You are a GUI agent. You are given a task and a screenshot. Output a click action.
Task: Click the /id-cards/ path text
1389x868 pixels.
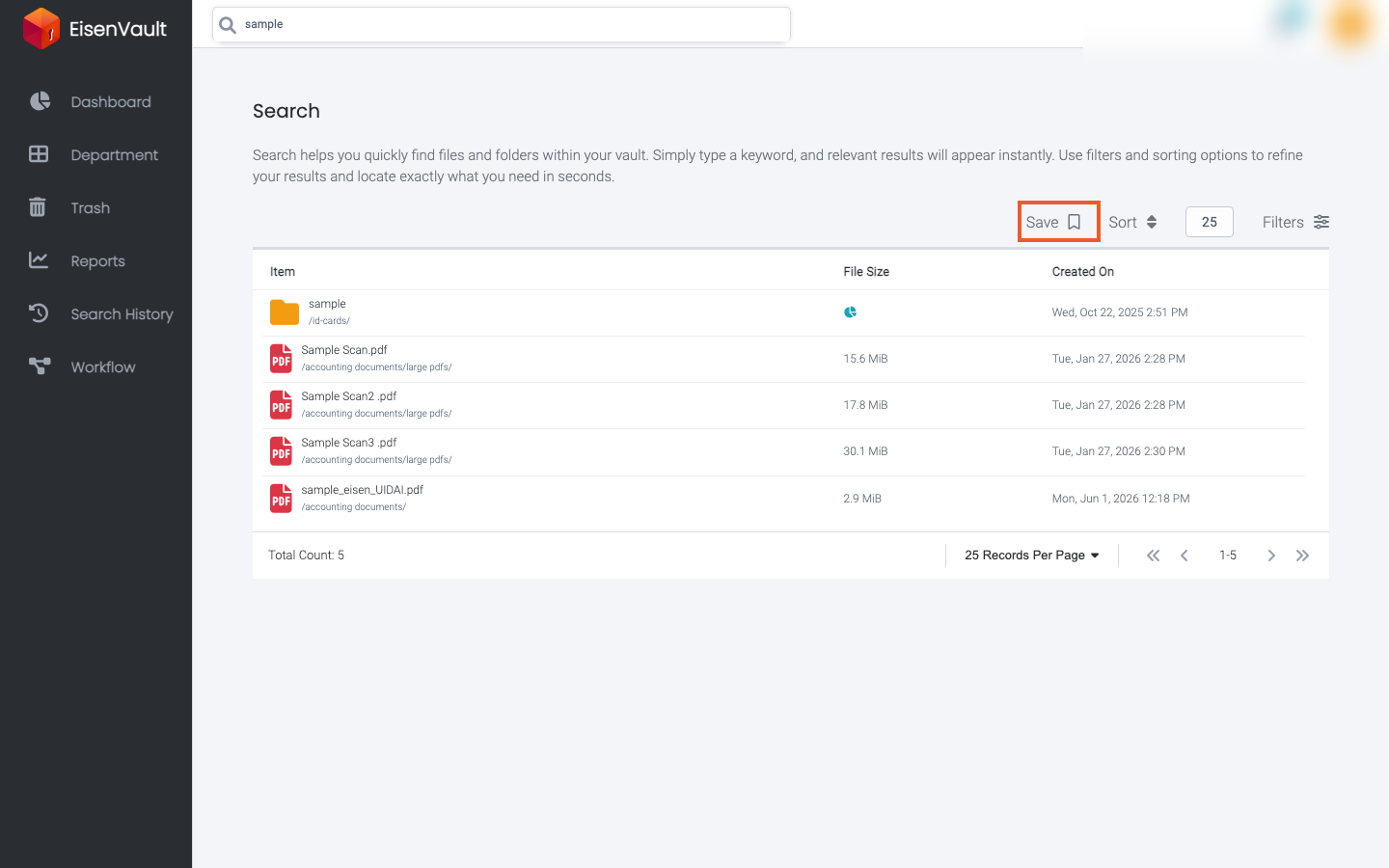[x=329, y=321]
